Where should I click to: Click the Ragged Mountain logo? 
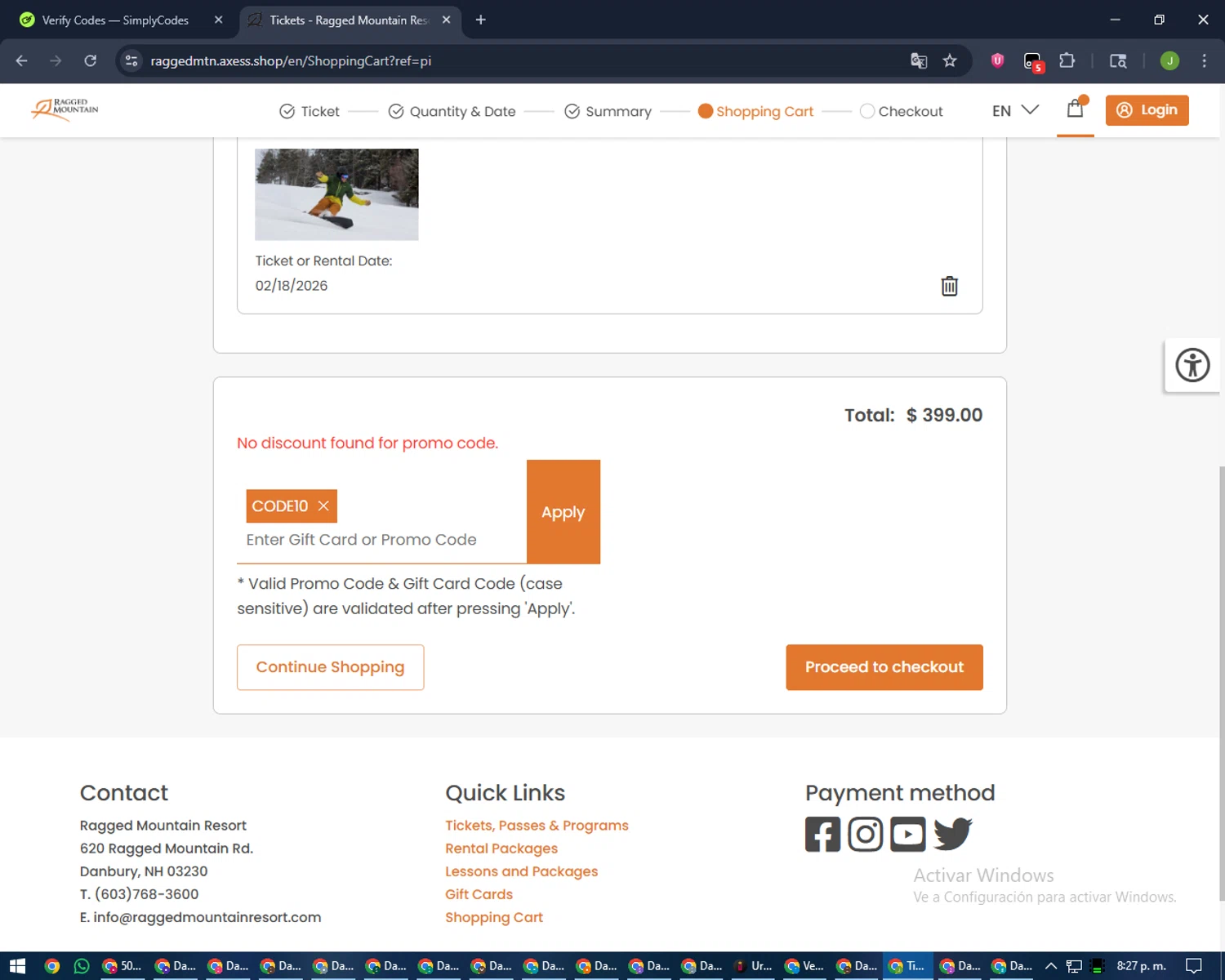[65, 109]
